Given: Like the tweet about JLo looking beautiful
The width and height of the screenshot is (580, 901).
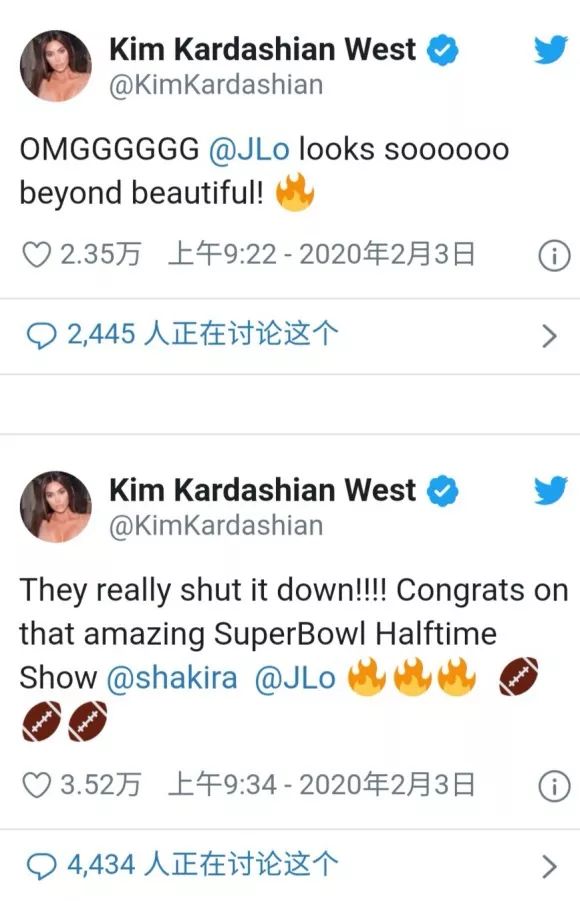Looking at the screenshot, I should pos(36,255).
